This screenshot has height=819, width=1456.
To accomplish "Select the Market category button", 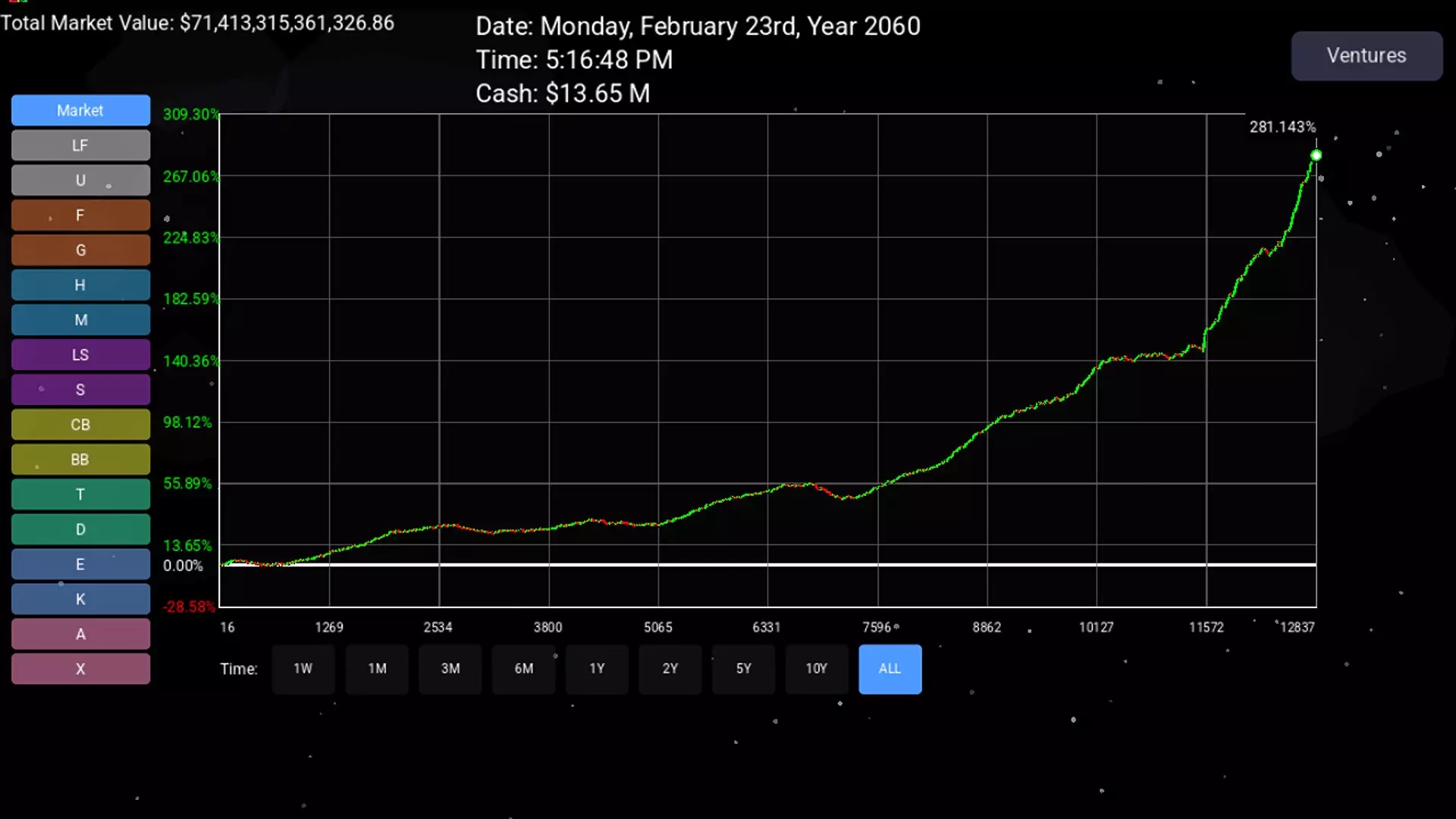I will 80,110.
